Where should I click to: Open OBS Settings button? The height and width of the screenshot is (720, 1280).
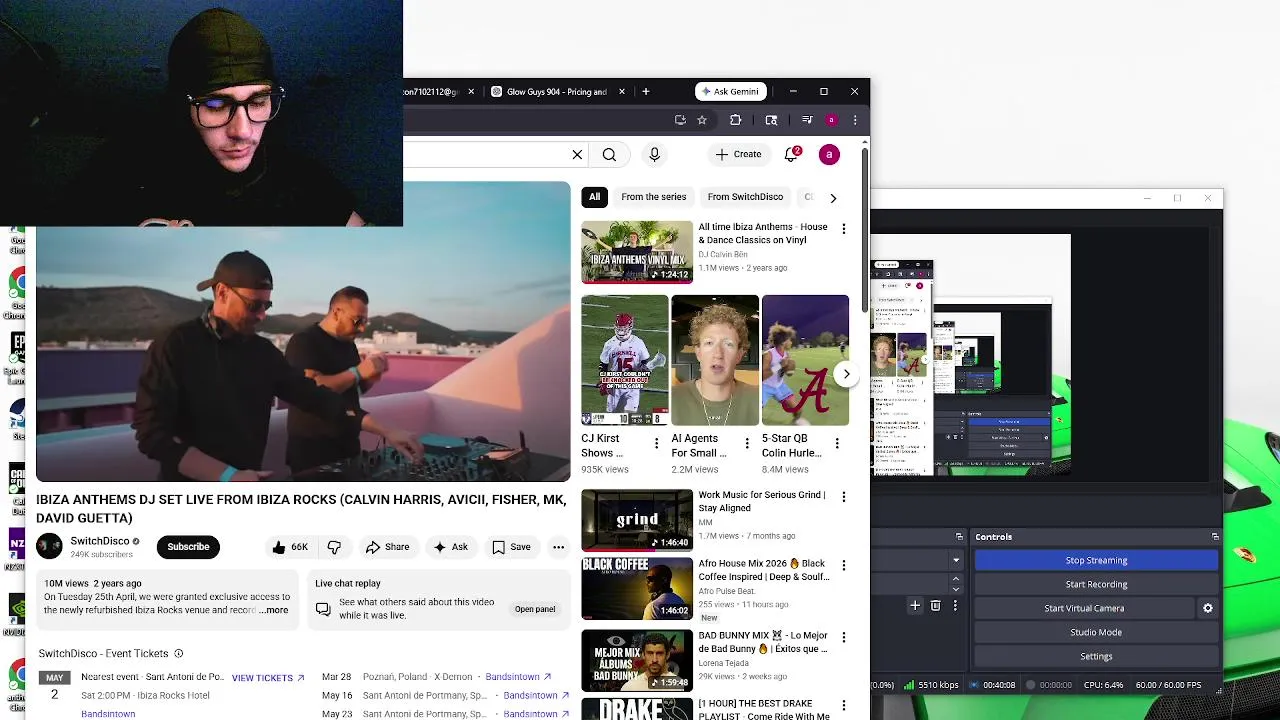tap(1096, 656)
